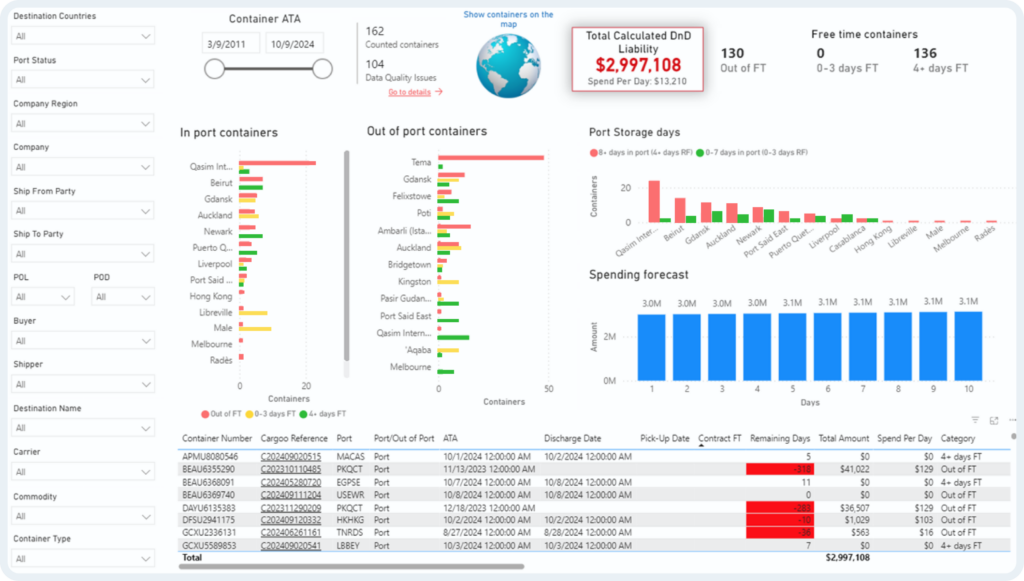Open the Carrier filter dropdown
Screen dimensions: 1024x581
pyautogui.click(x=83, y=472)
